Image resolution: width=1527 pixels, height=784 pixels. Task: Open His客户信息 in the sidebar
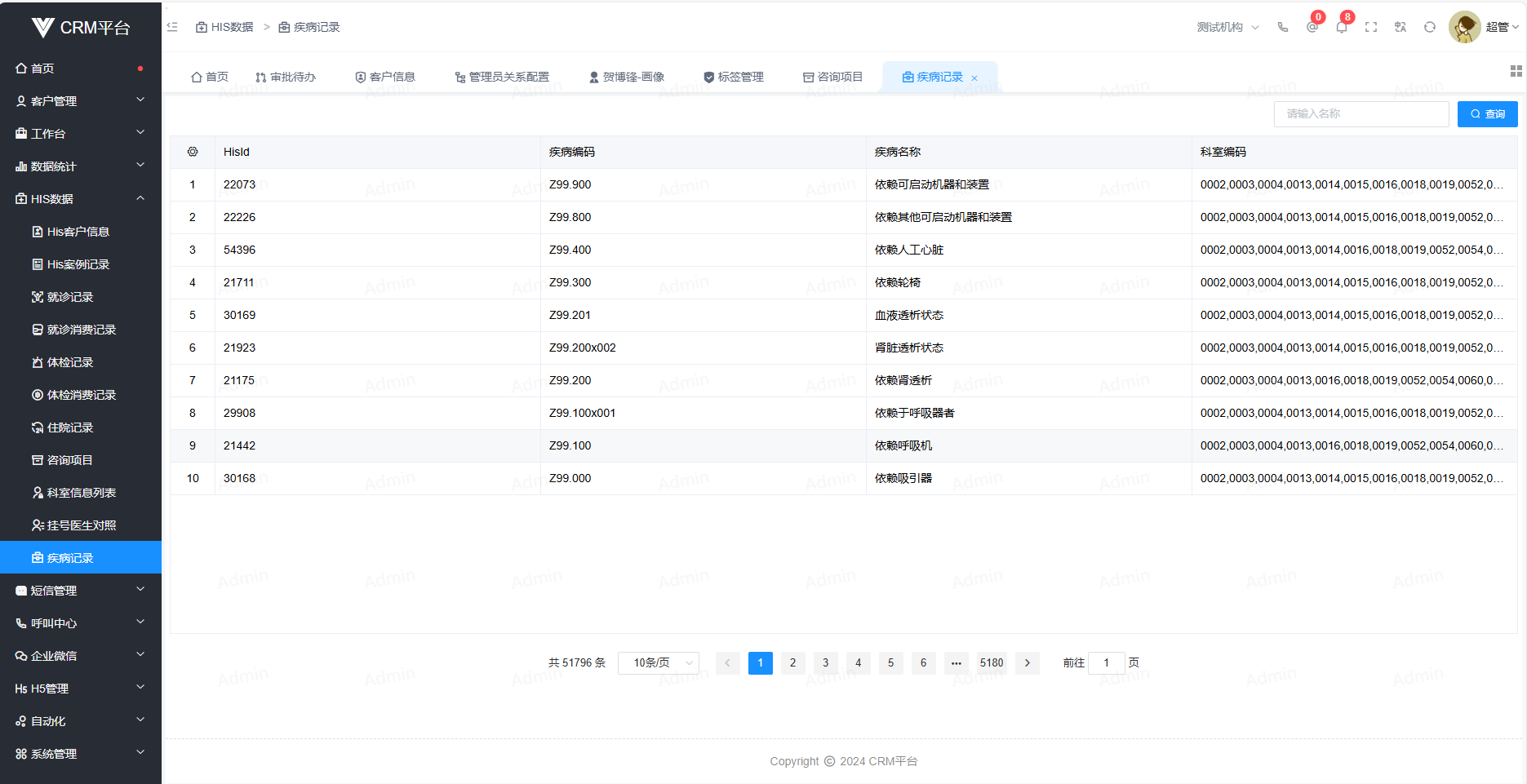(81, 231)
